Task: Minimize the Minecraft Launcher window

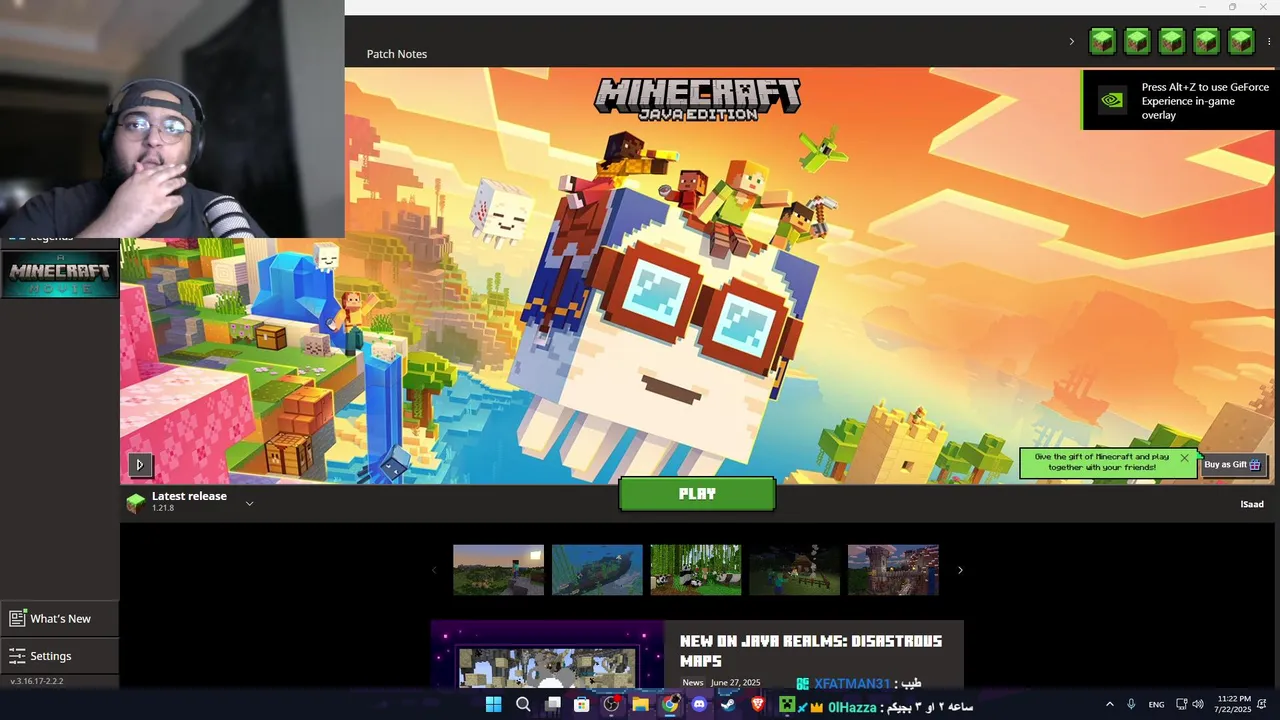Action: [x=1203, y=7]
